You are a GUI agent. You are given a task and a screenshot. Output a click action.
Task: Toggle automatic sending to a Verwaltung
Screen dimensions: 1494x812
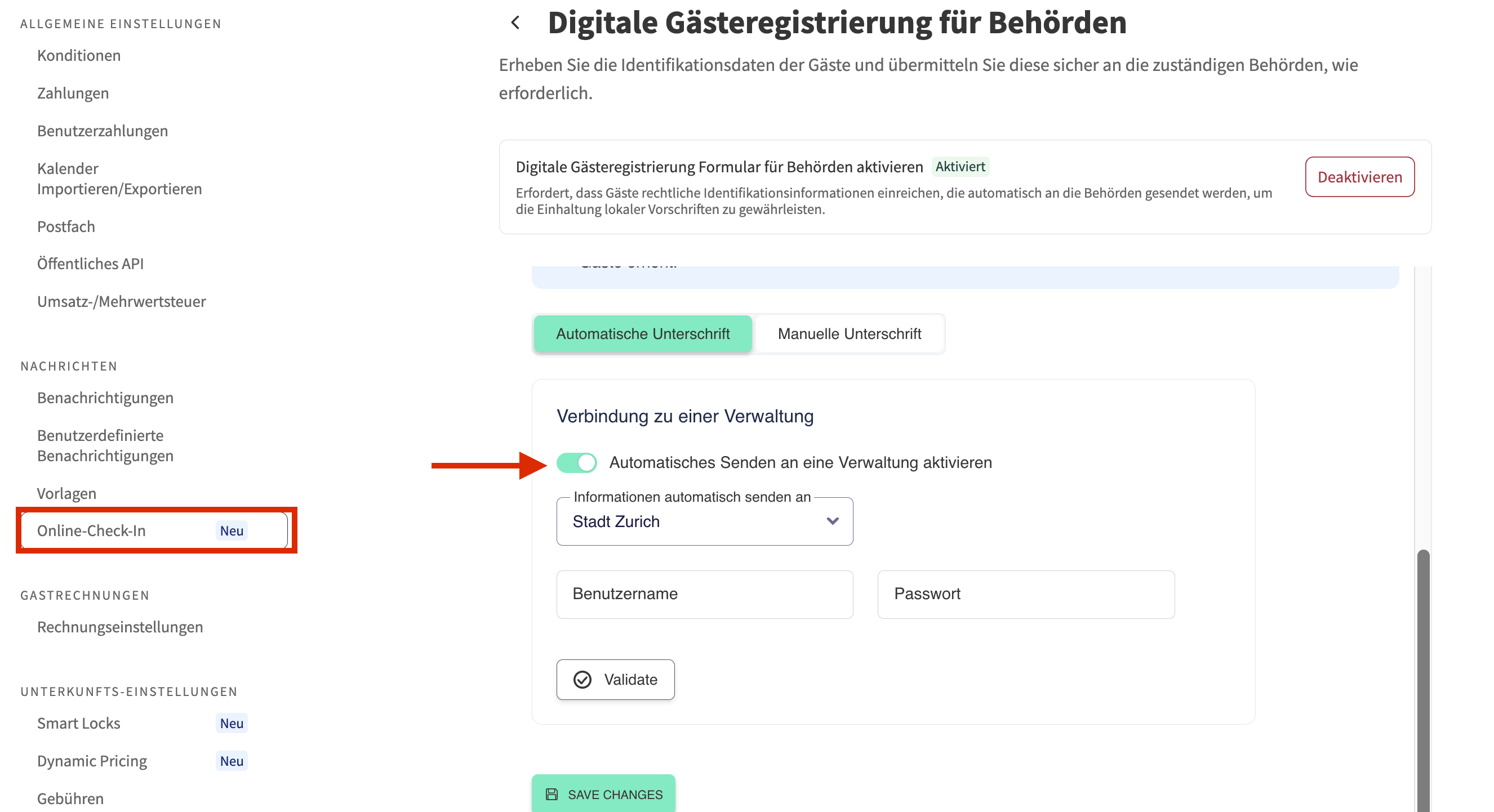[576, 462]
